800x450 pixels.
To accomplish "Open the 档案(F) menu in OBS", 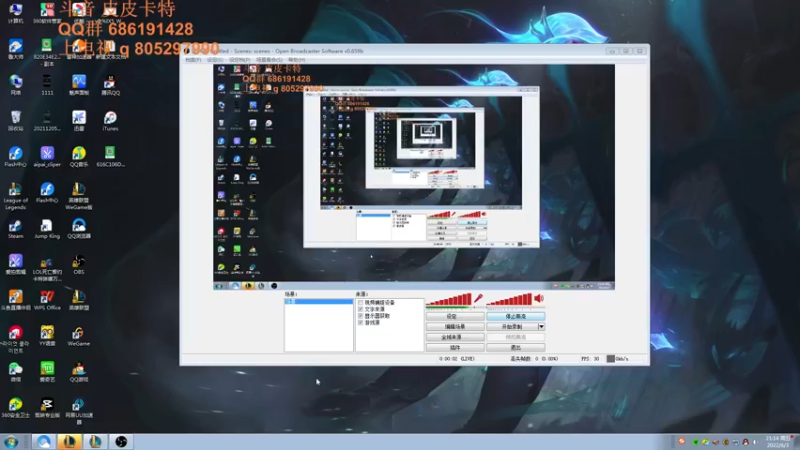I will (193, 60).
